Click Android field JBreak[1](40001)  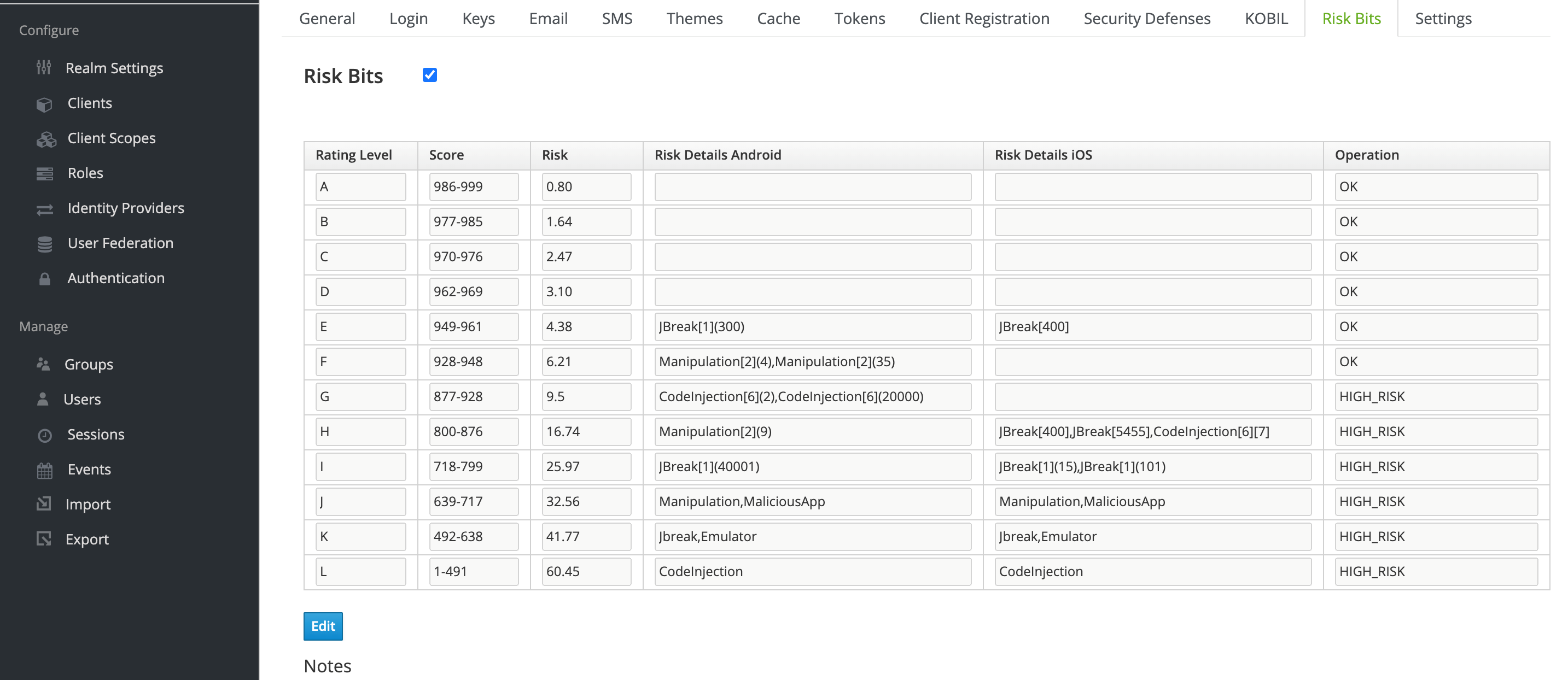tap(813, 466)
